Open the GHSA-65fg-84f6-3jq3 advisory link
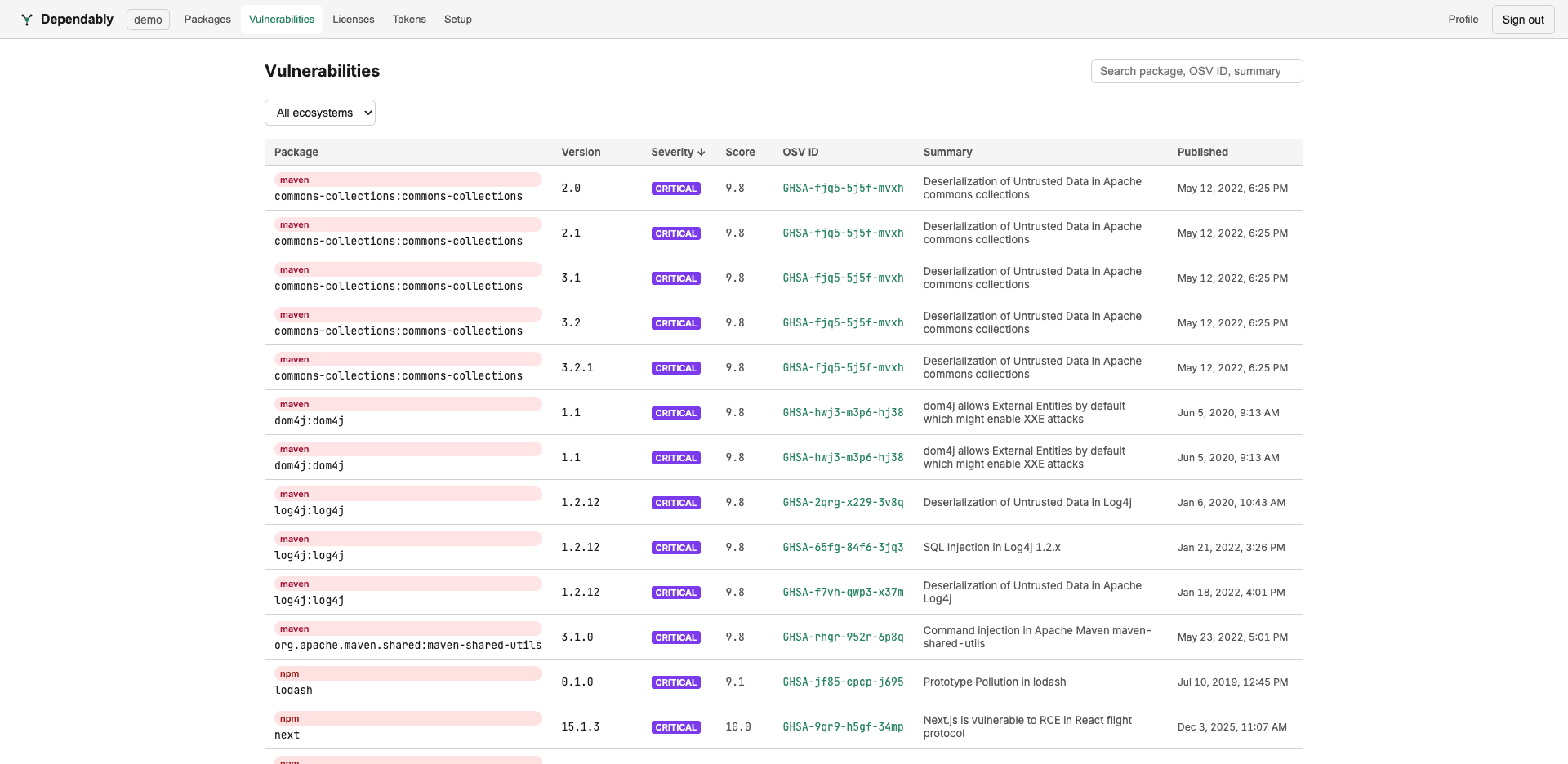The width and height of the screenshot is (1568, 764). (x=843, y=548)
